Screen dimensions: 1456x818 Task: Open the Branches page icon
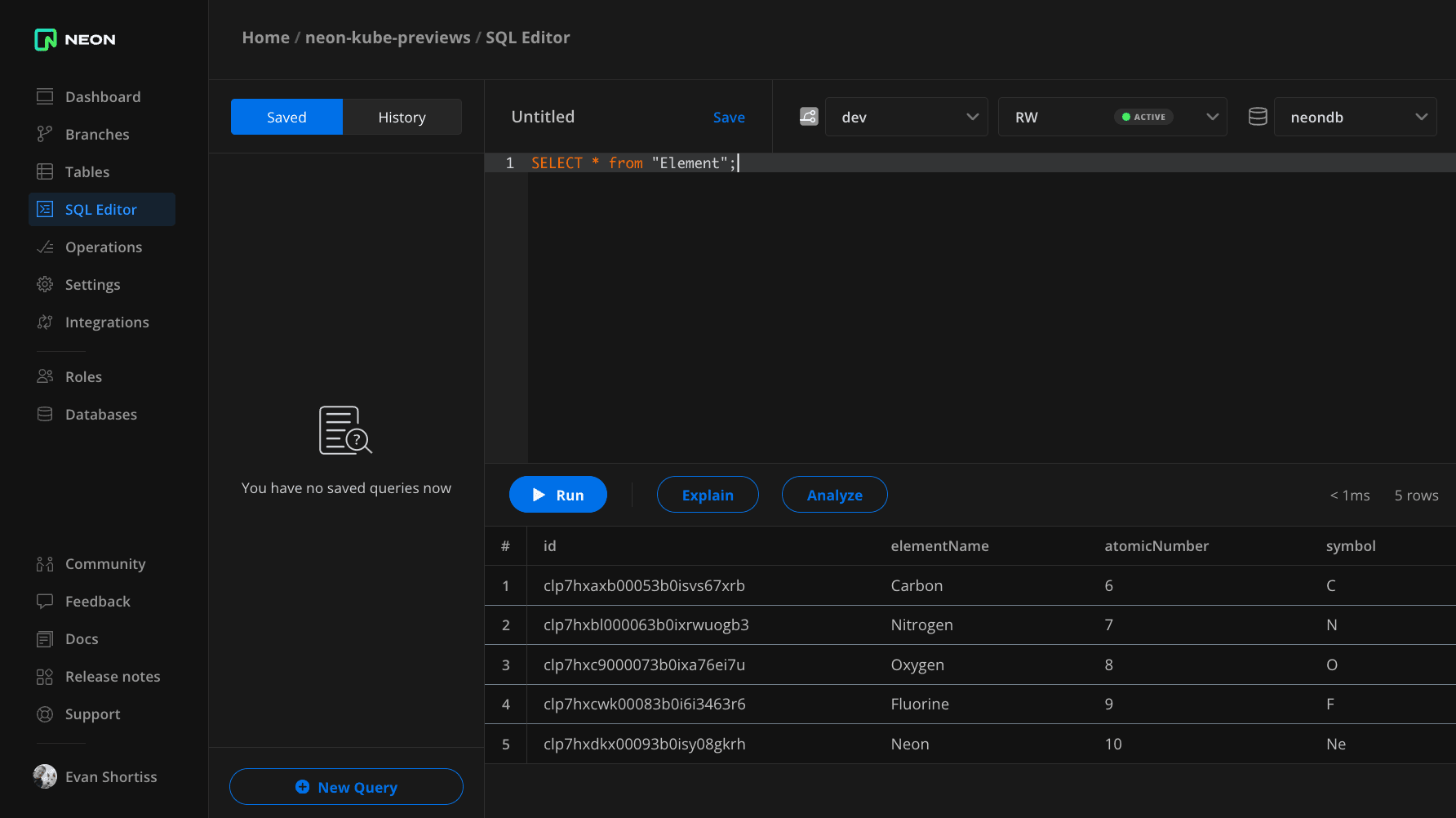45,134
